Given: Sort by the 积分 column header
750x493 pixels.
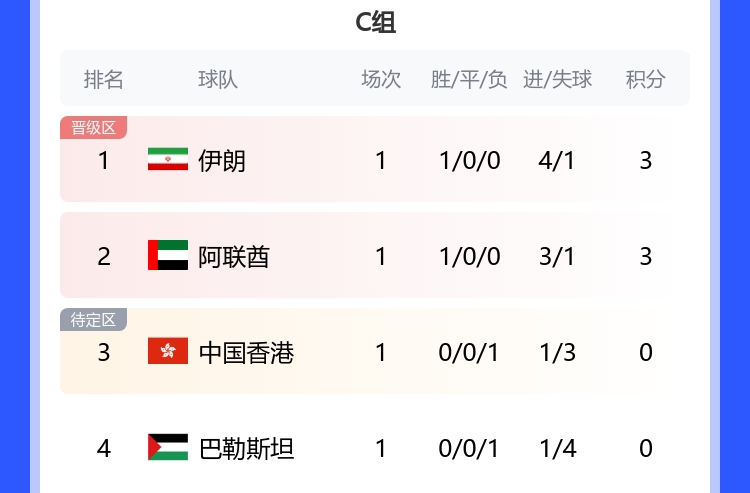Looking at the screenshot, I should point(645,79).
